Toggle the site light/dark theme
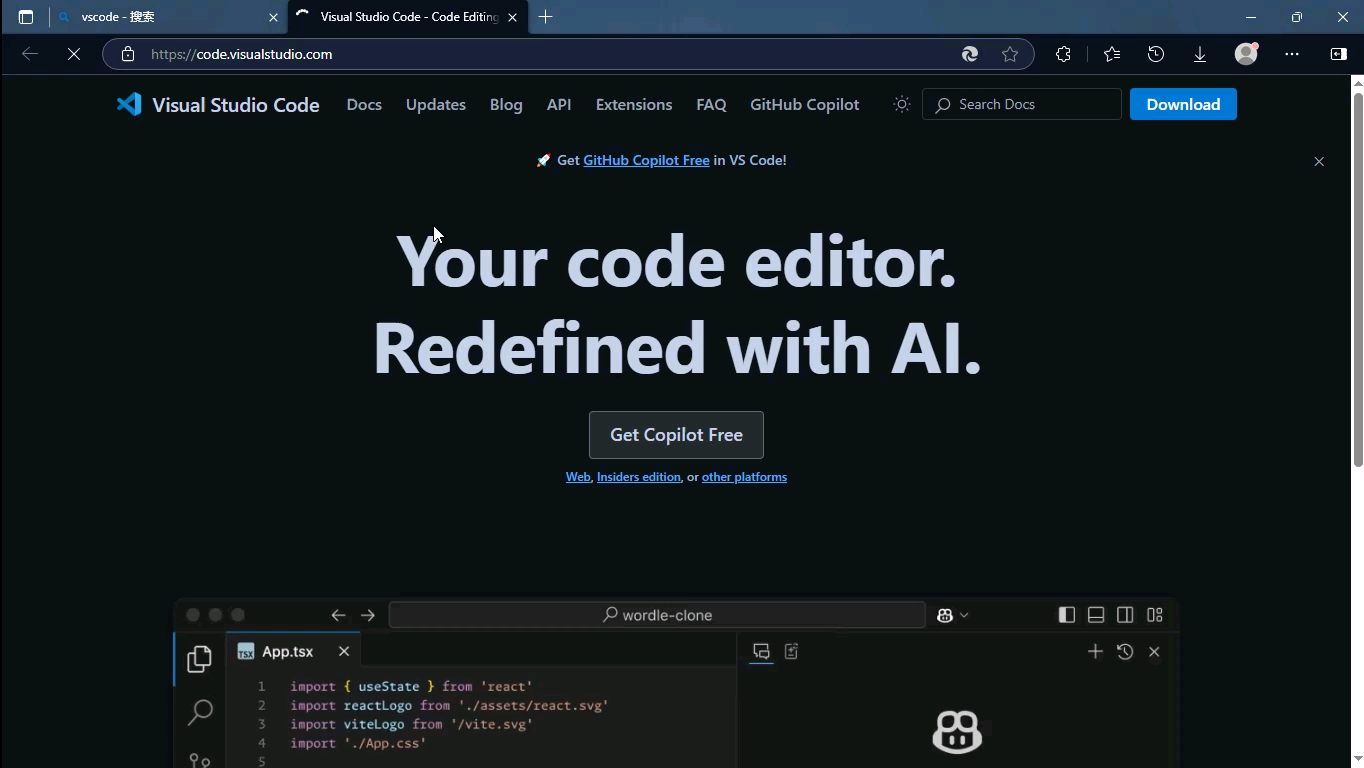This screenshot has height=768, width=1364. [902, 104]
